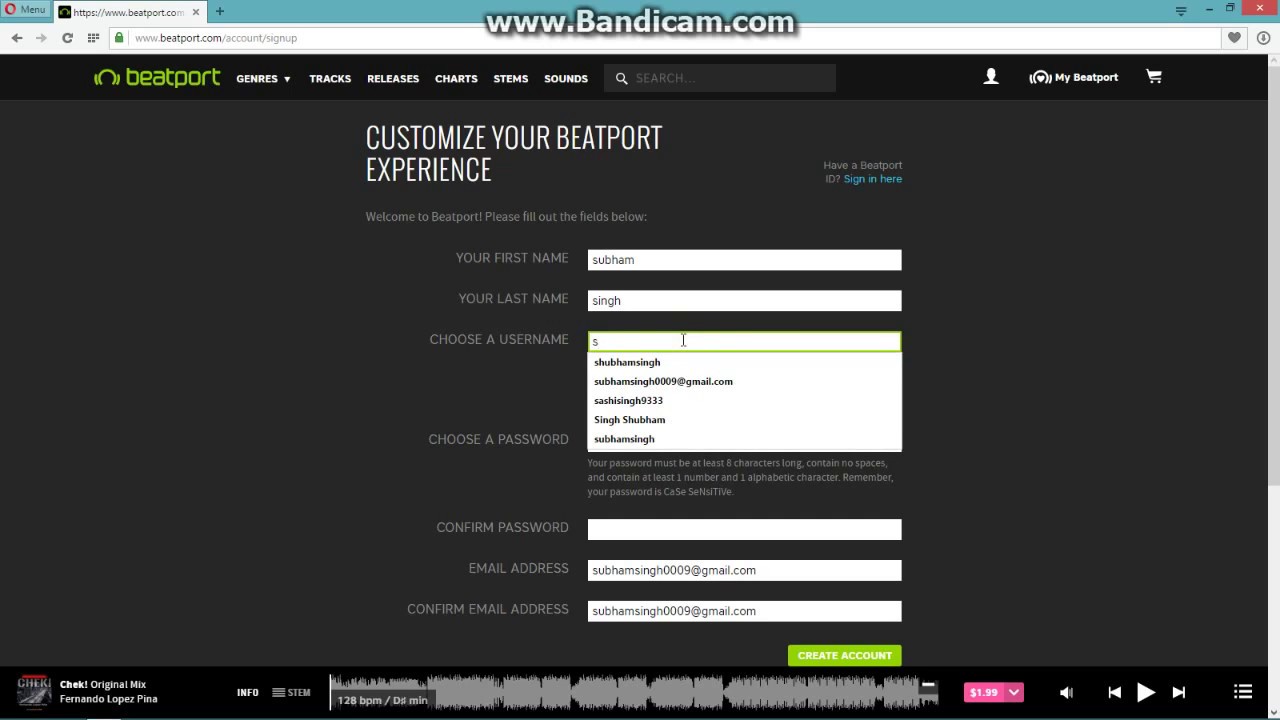The height and width of the screenshot is (720, 1280).
Task: Buy track for $1.99
Action: point(984,692)
